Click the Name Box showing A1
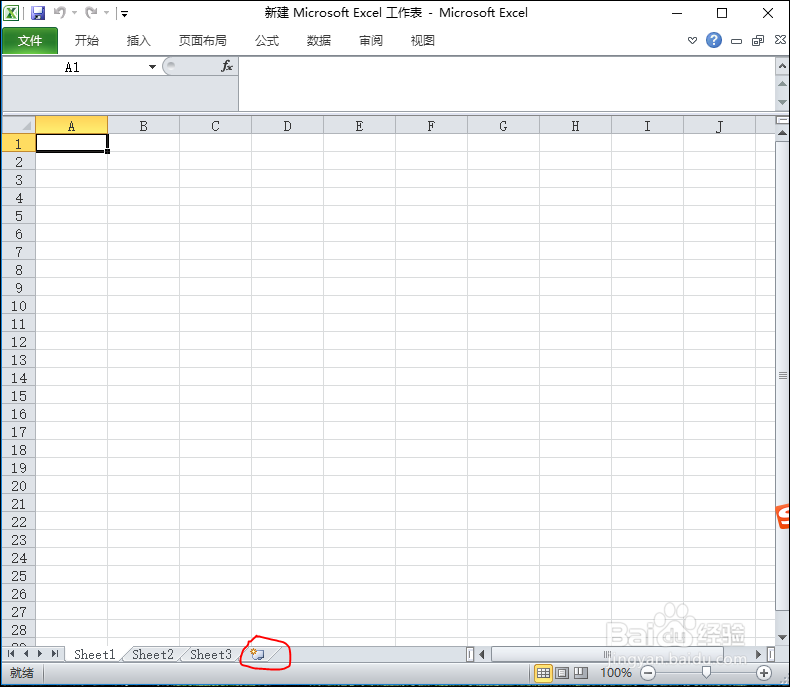 click(x=73, y=67)
